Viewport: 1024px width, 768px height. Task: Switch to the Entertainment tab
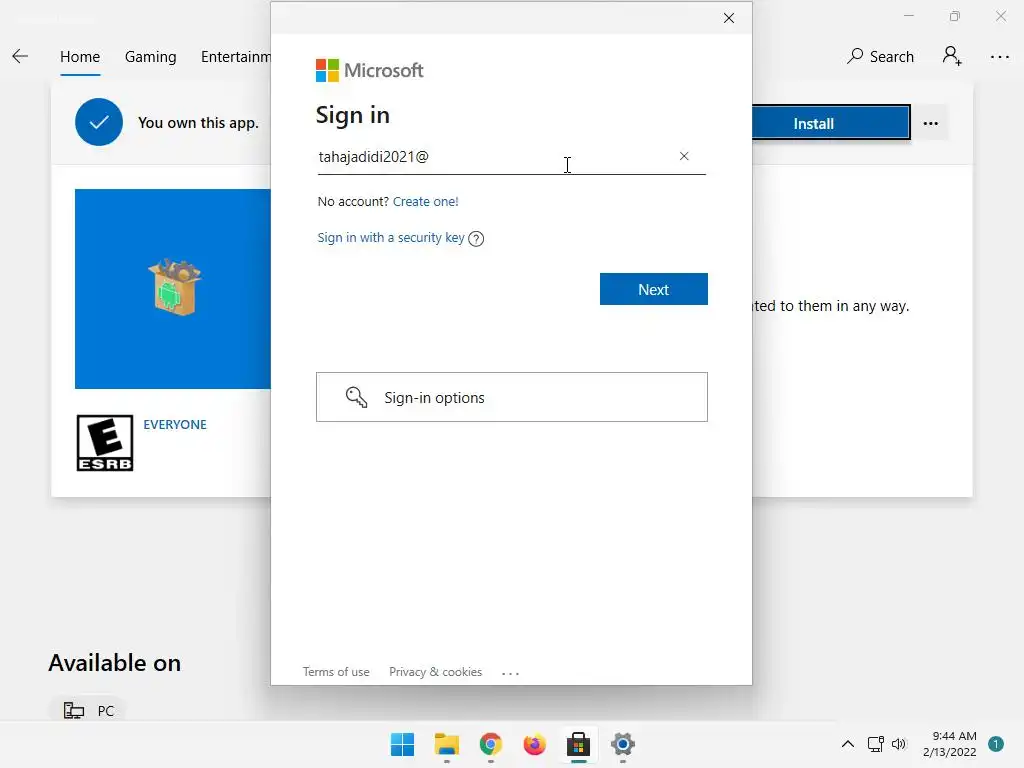click(x=236, y=57)
